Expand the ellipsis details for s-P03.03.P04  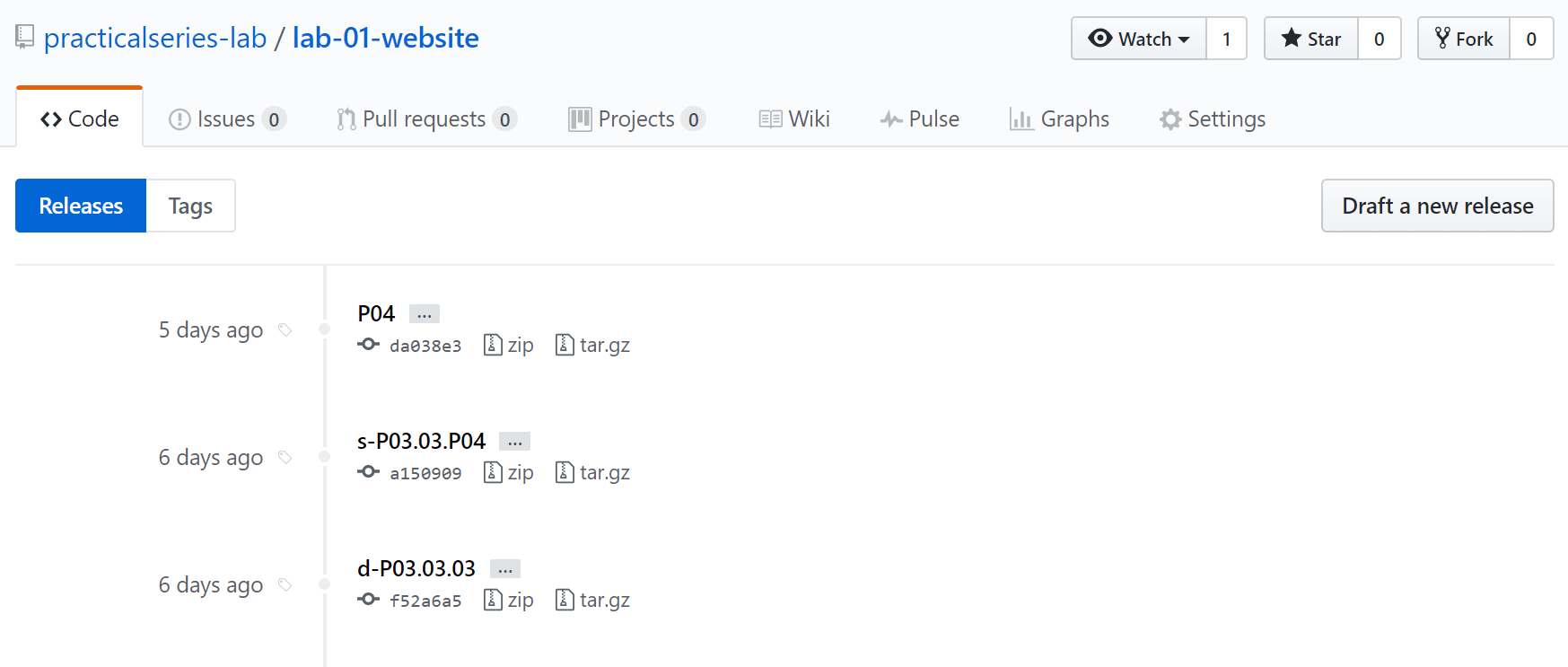[514, 442]
